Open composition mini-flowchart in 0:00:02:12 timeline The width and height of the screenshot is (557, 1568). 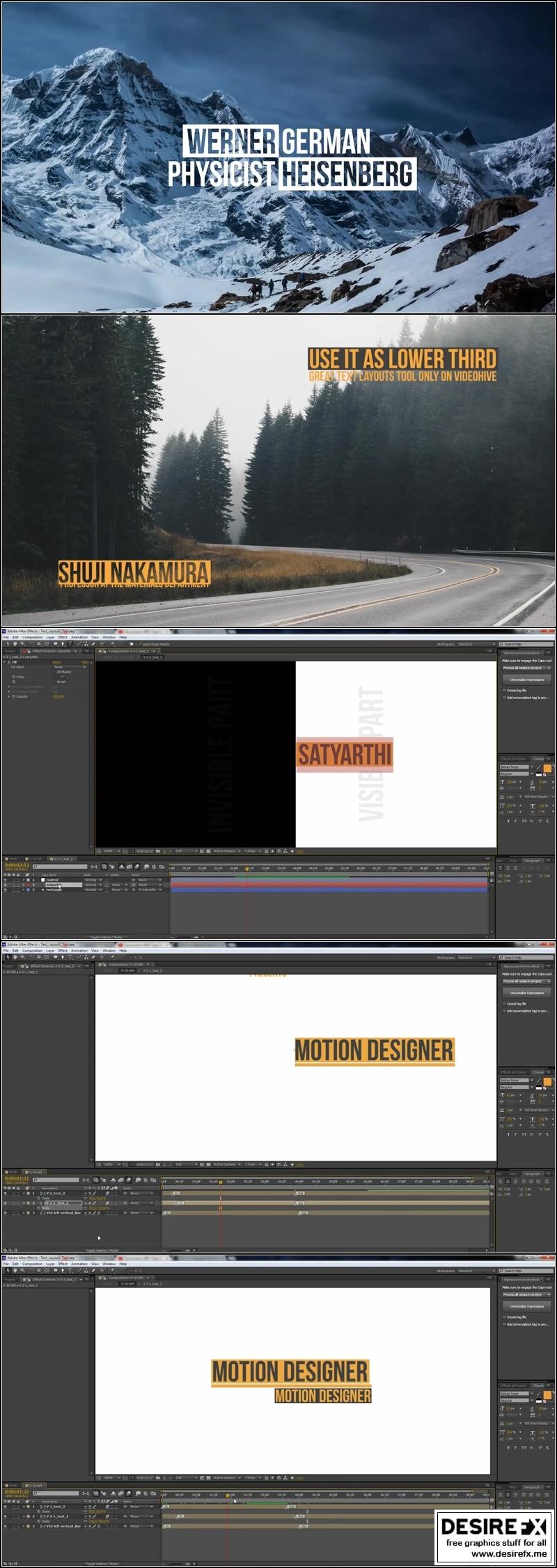pos(94,867)
